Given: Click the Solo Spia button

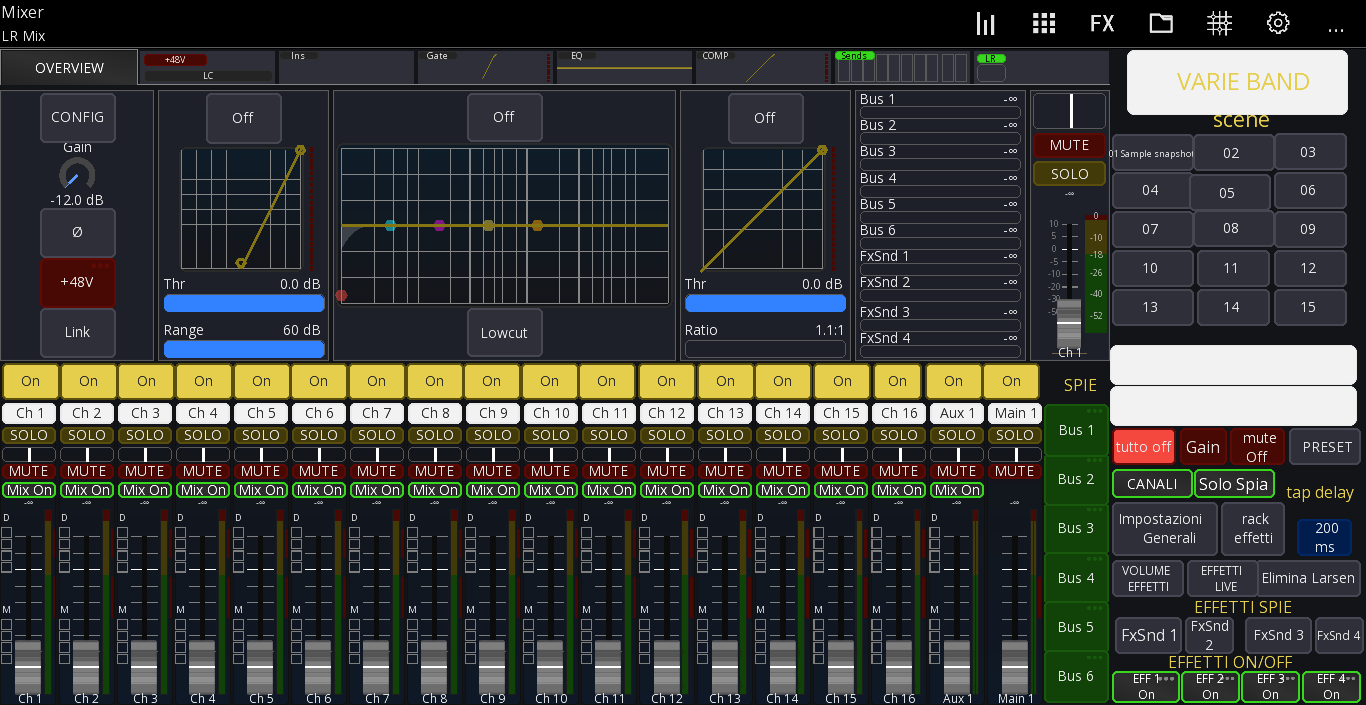Looking at the screenshot, I should pyautogui.click(x=1234, y=484).
